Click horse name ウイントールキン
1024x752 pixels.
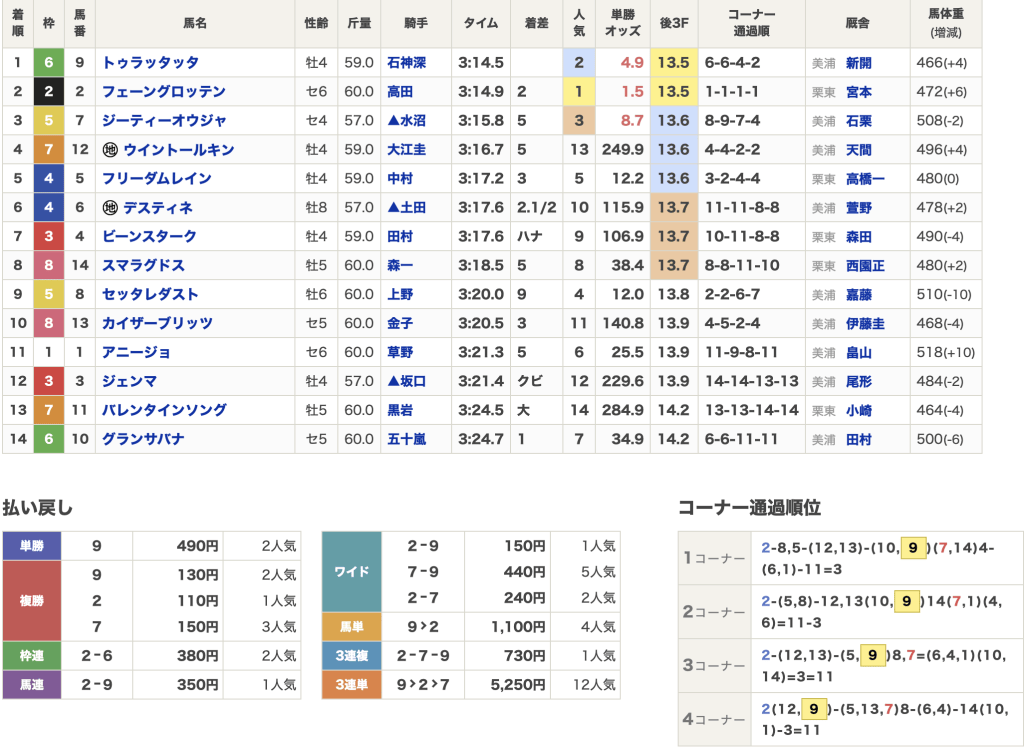(178, 150)
